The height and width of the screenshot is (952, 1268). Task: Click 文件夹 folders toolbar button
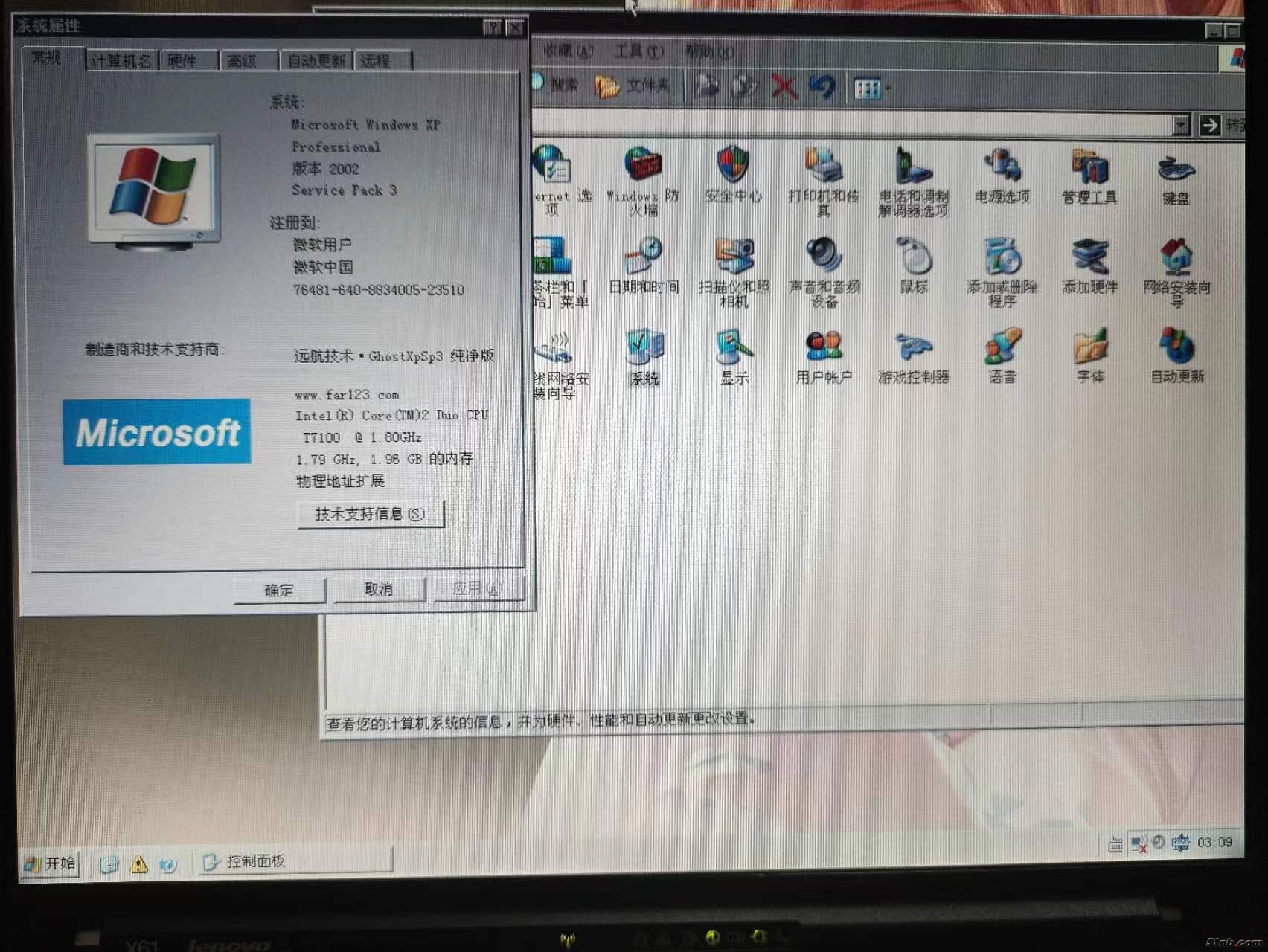pyautogui.click(x=632, y=86)
